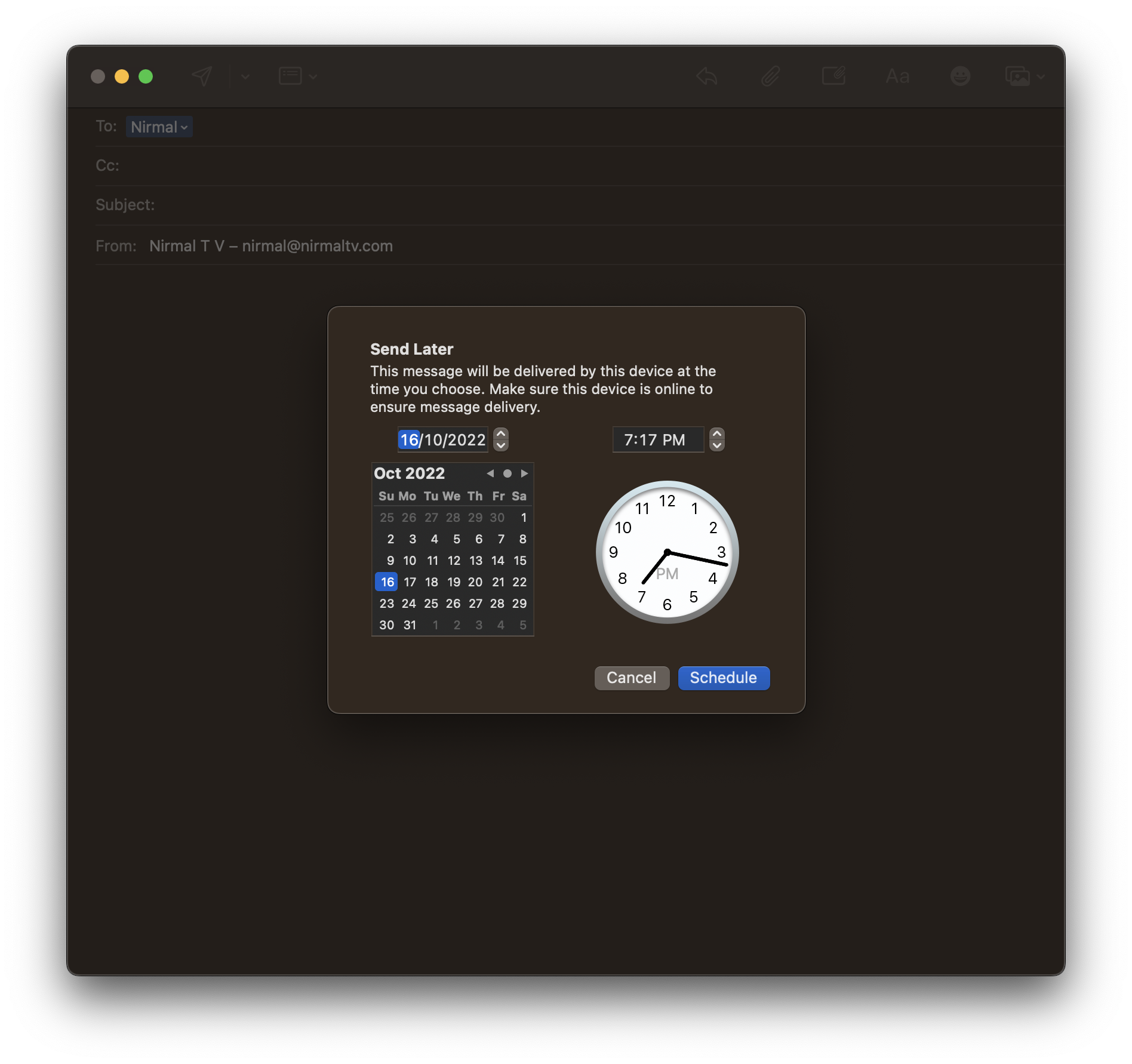Select October 12 in the calendar
1132x1064 pixels.
click(454, 560)
